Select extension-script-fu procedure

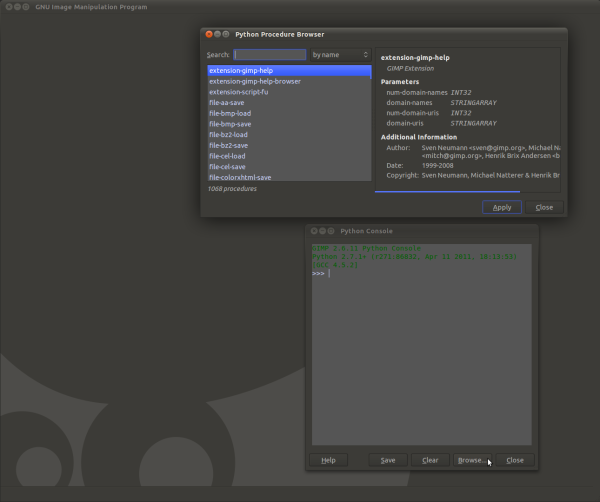click(x=289, y=92)
